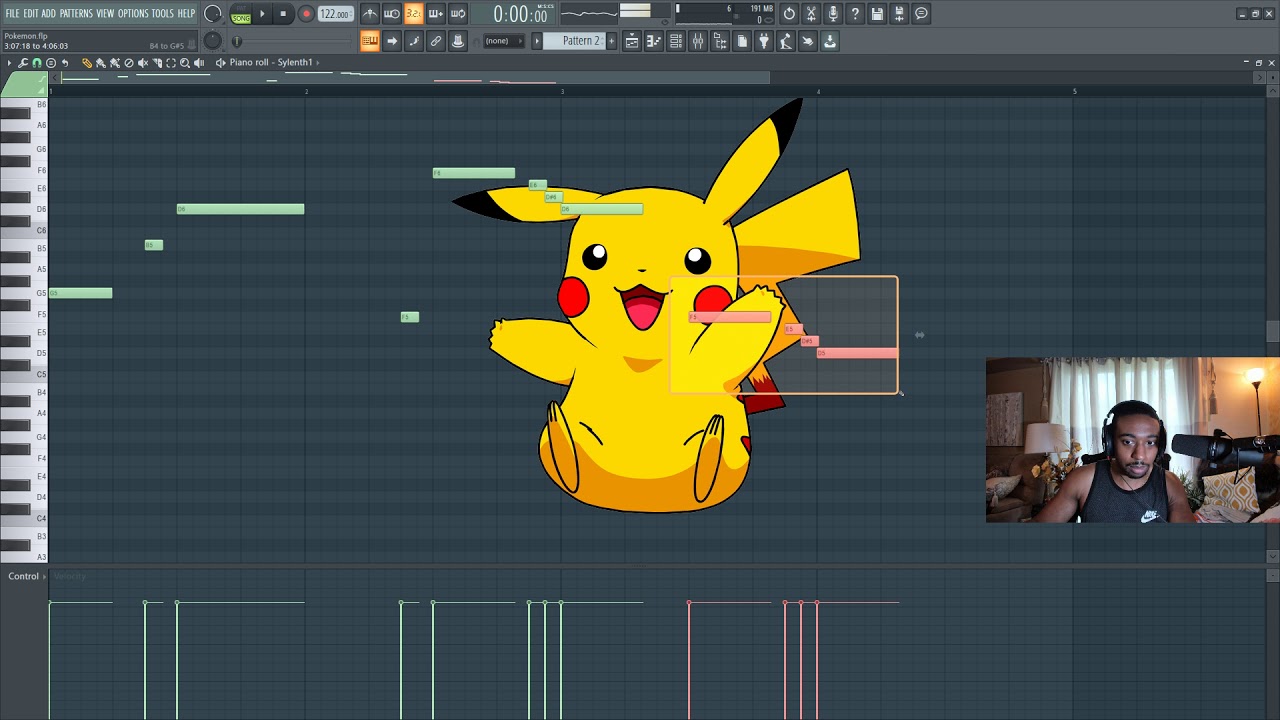Select the Playback speaker tool
Screen dimensions: 1280x720
[x=199, y=63]
